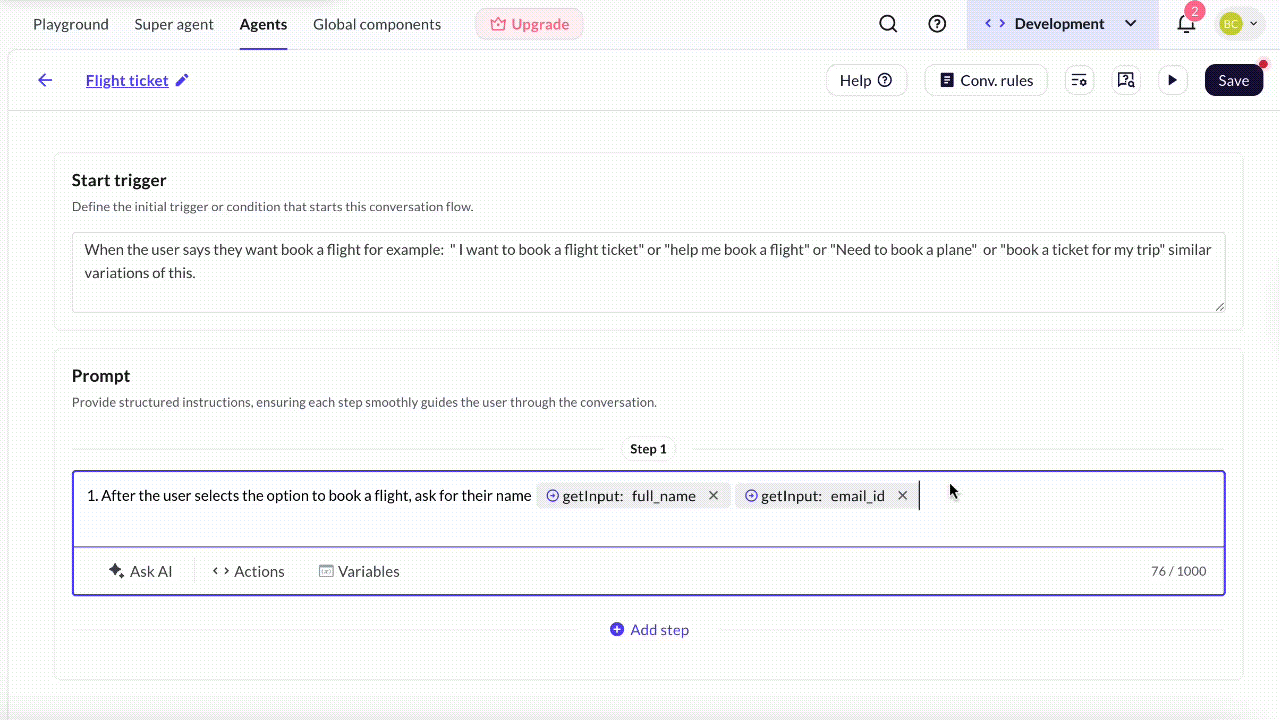Remove the getInput email_id chip

pos(902,495)
